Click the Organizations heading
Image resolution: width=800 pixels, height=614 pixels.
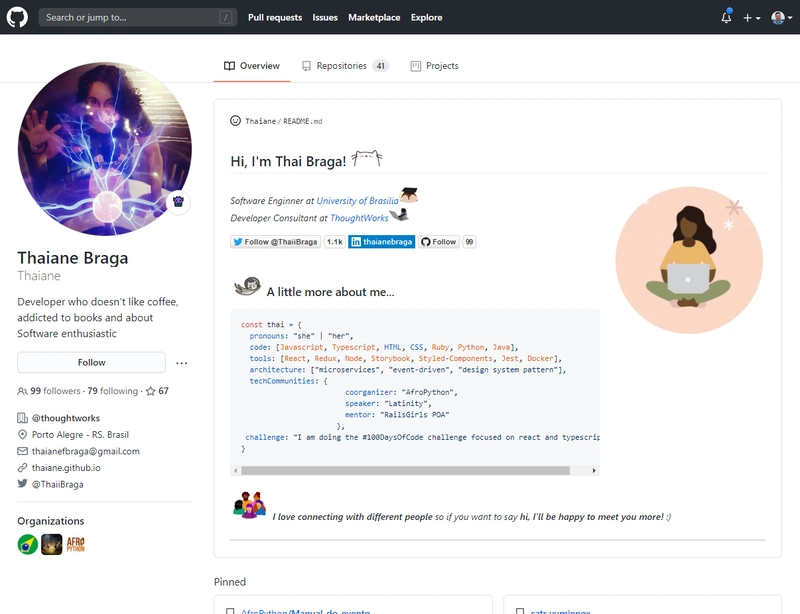pos(51,521)
